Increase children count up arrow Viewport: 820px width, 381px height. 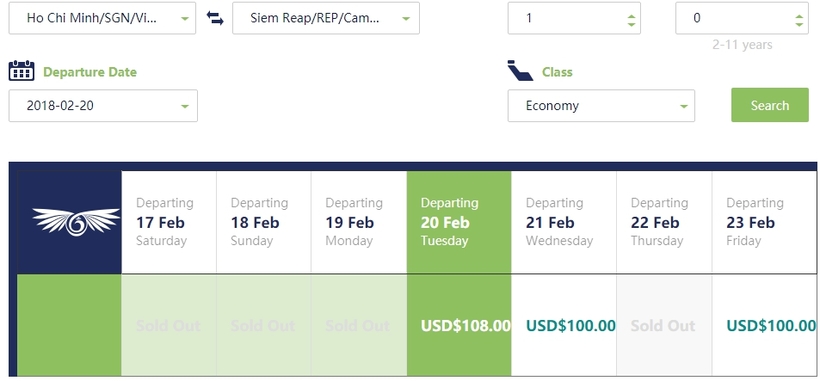pyautogui.click(x=799, y=14)
